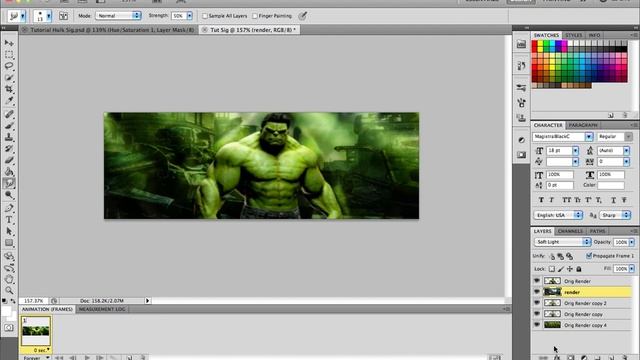Viewport: 640px width, 360px height.
Task: Select the Eraser tool
Action: (9, 160)
